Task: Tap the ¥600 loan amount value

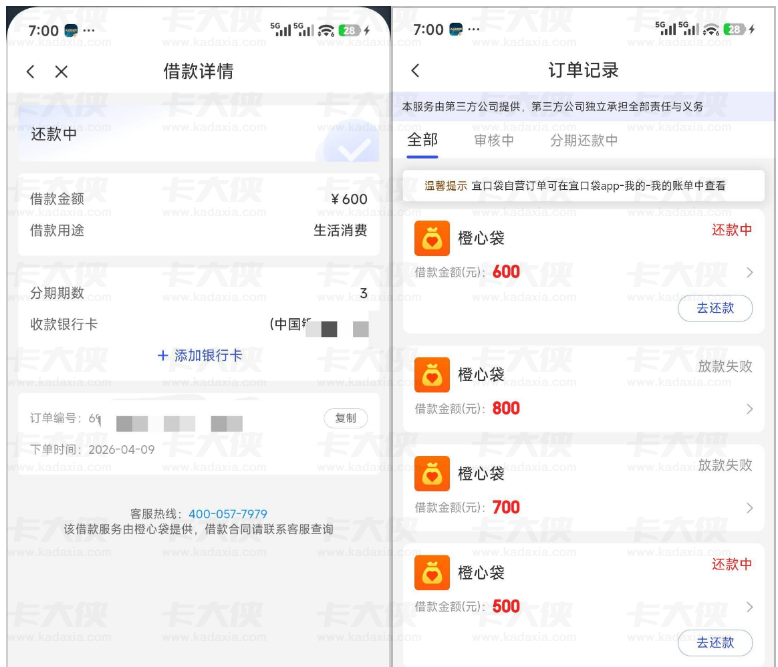Action: 349,199
